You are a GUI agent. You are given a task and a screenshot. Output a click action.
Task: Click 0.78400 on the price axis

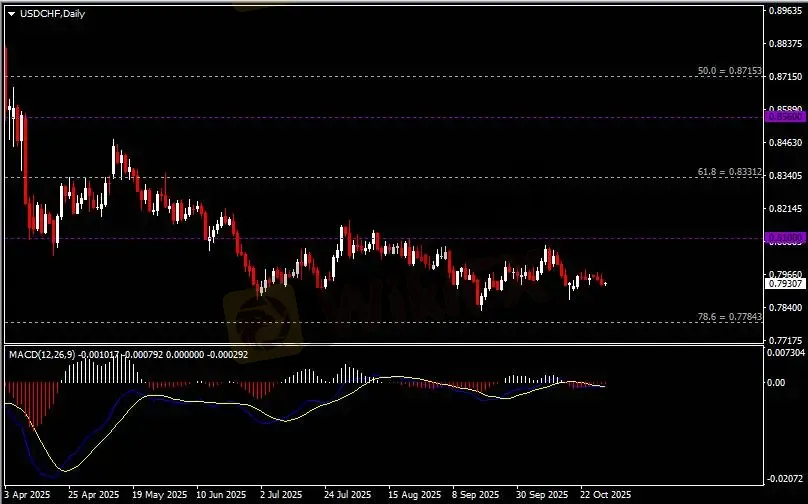point(785,308)
